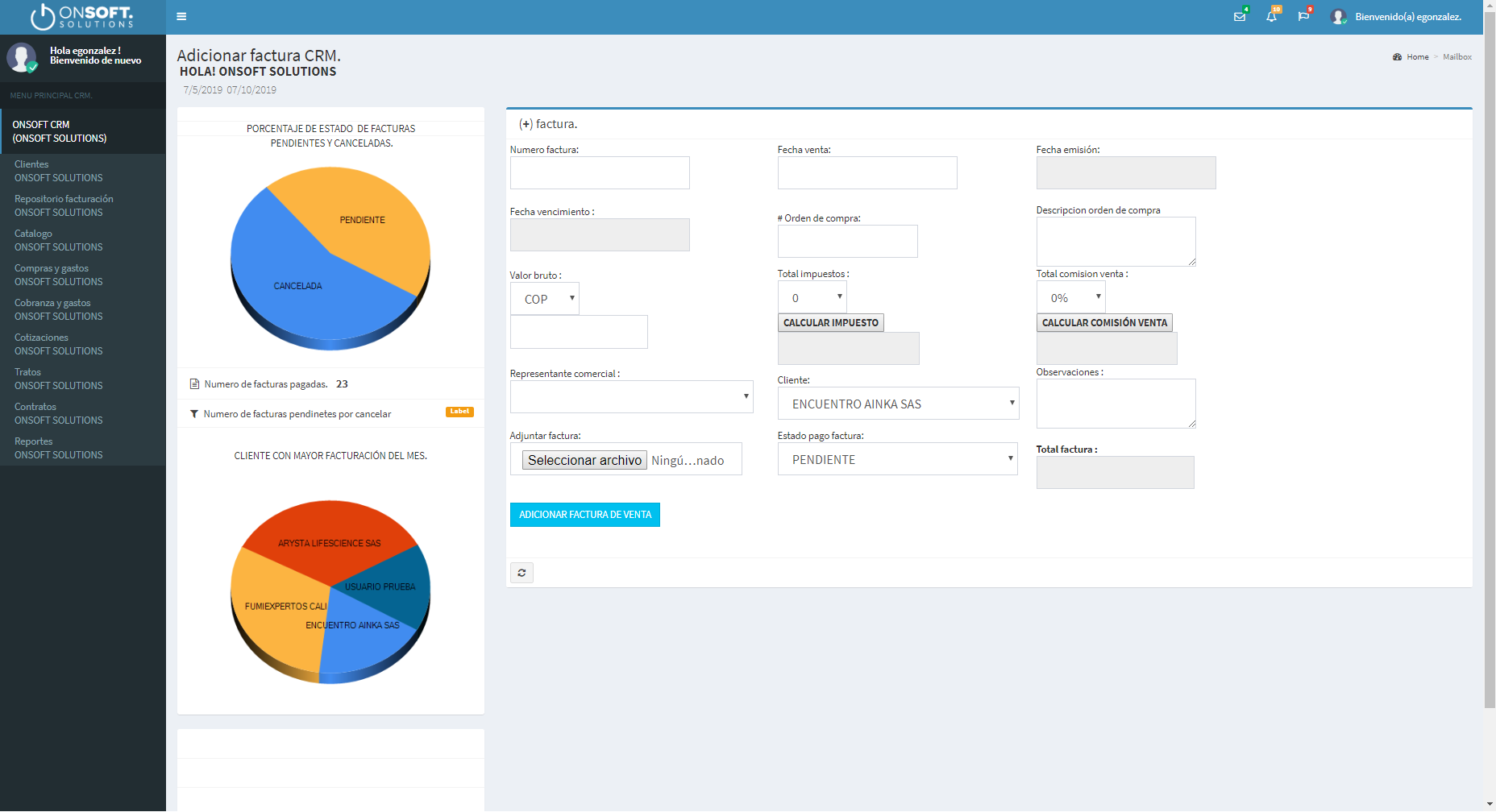Click Seleccionar archivo to attach invoice
The width and height of the screenshot is (1496, 812).
point(584,460)
